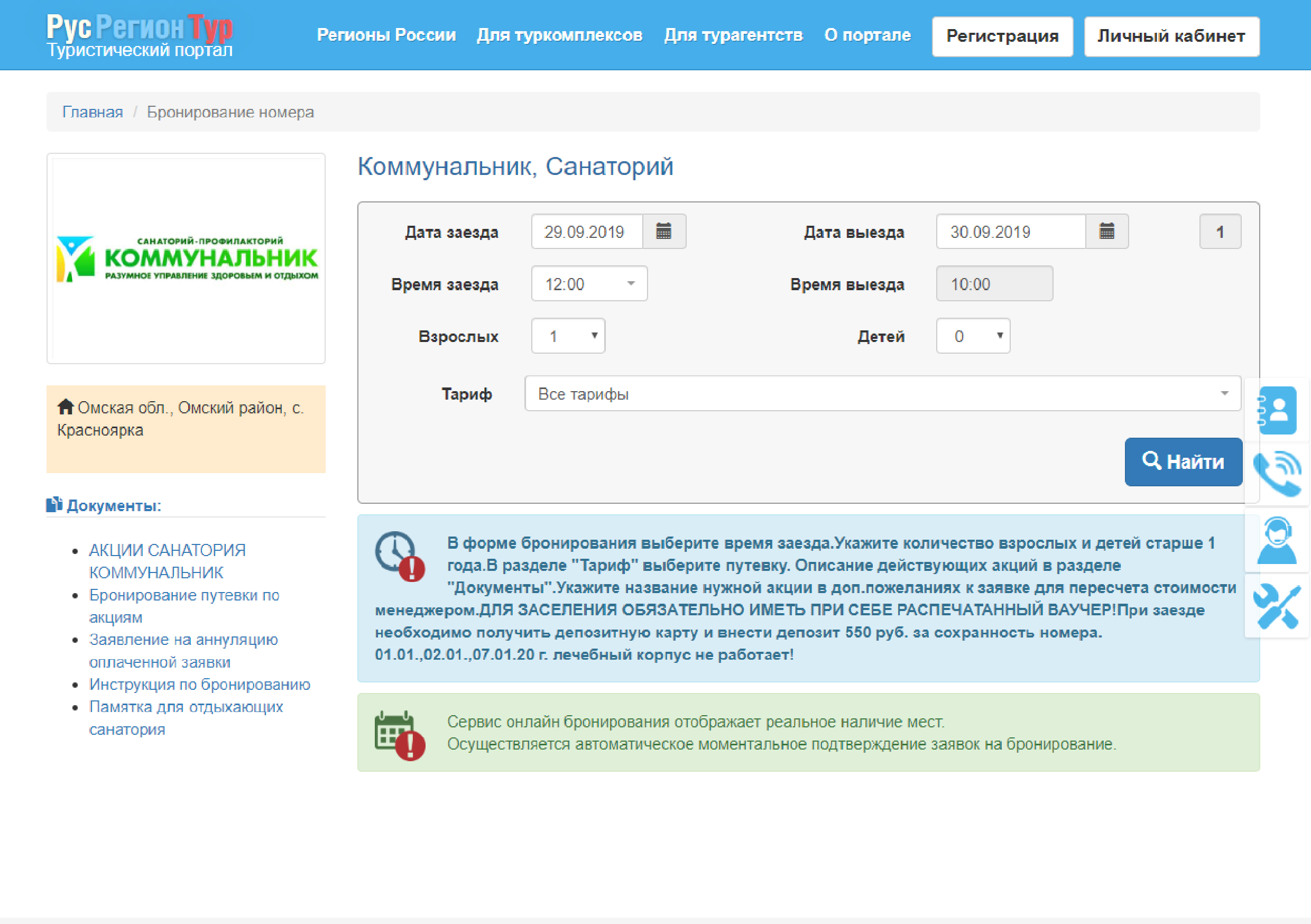Click the phone callback sidebar icon
The height and width of the screenshot is (924, 1311).
coord(1277,474)
